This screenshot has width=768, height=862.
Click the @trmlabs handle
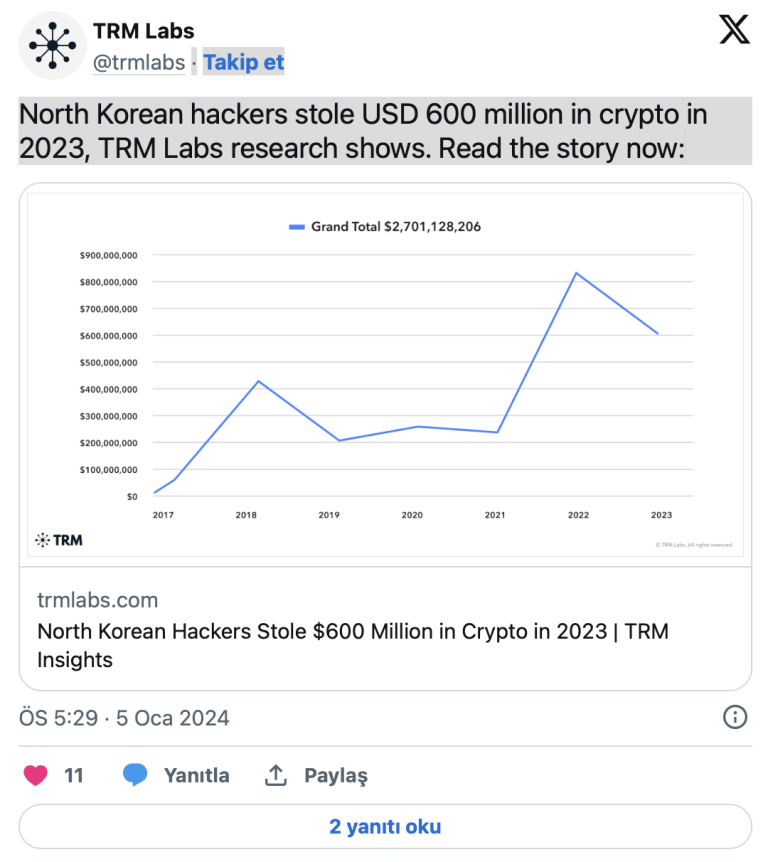point(139,63)
